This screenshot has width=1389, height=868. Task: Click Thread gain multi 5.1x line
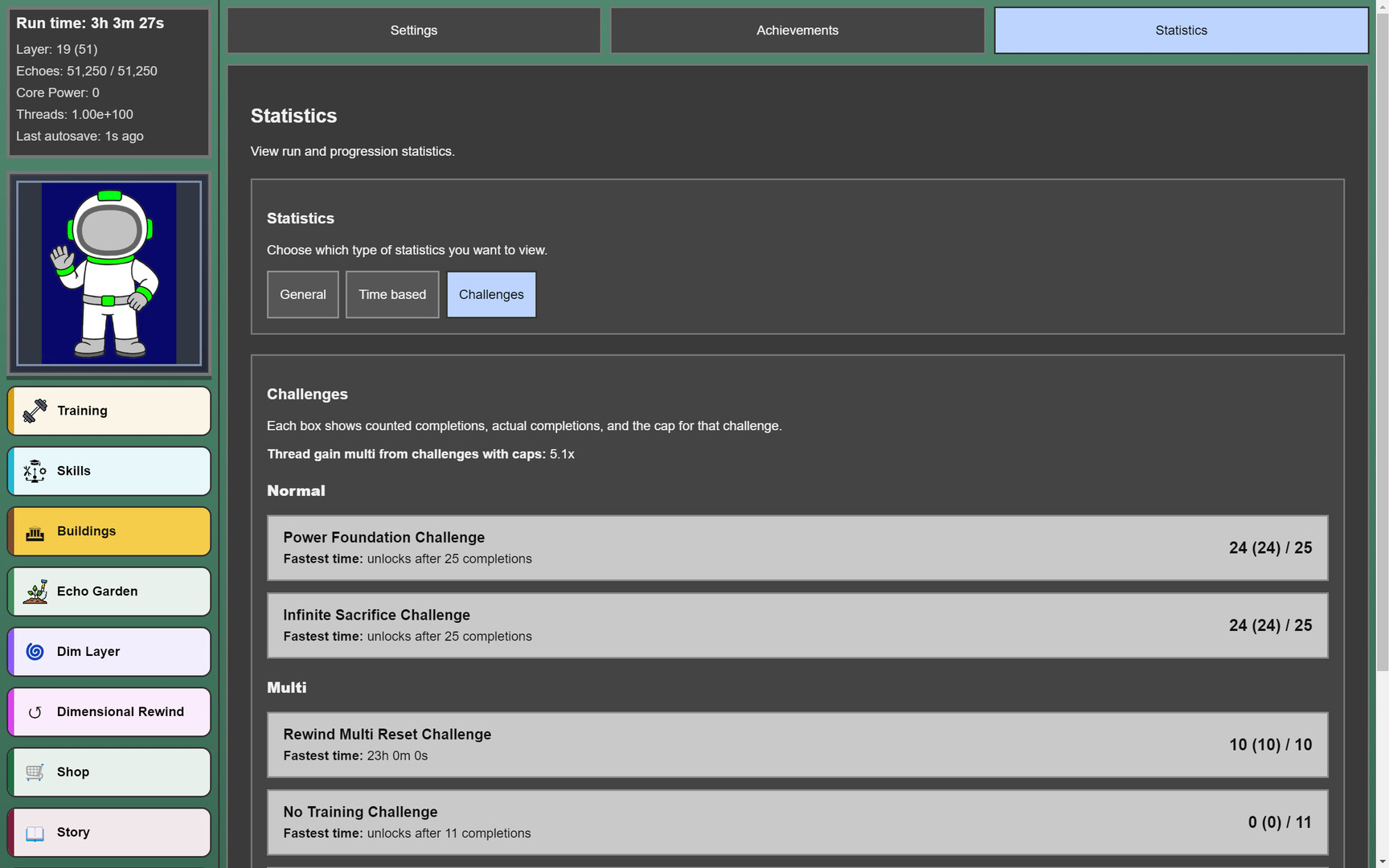420,455
